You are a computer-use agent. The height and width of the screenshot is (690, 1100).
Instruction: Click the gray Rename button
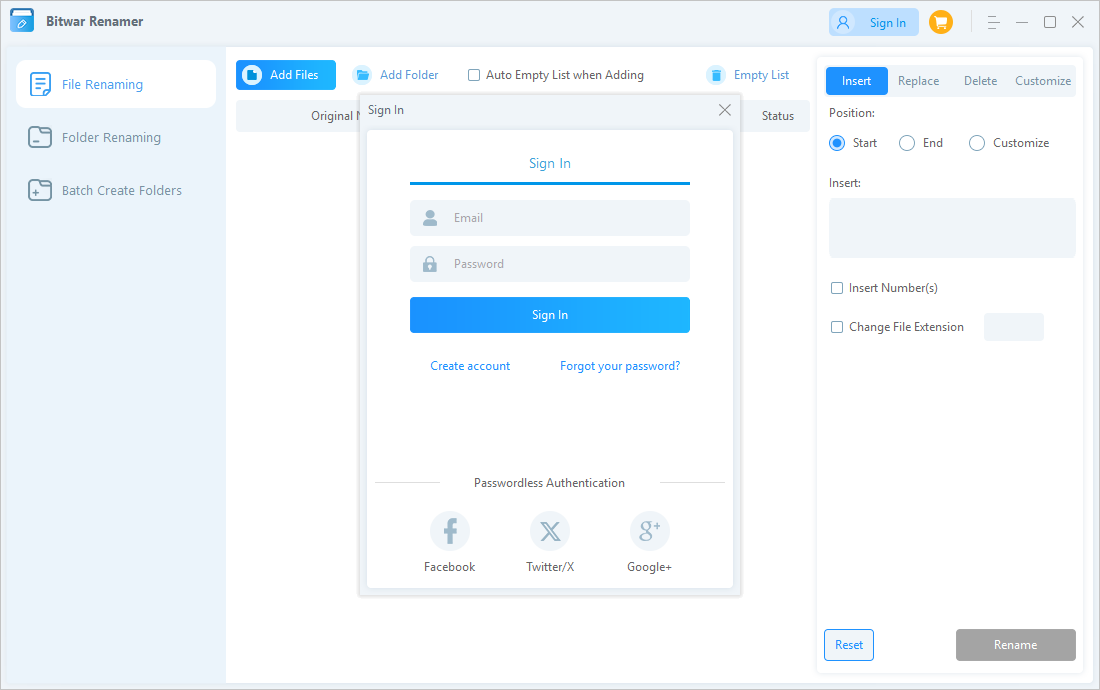click(1015, 645)
